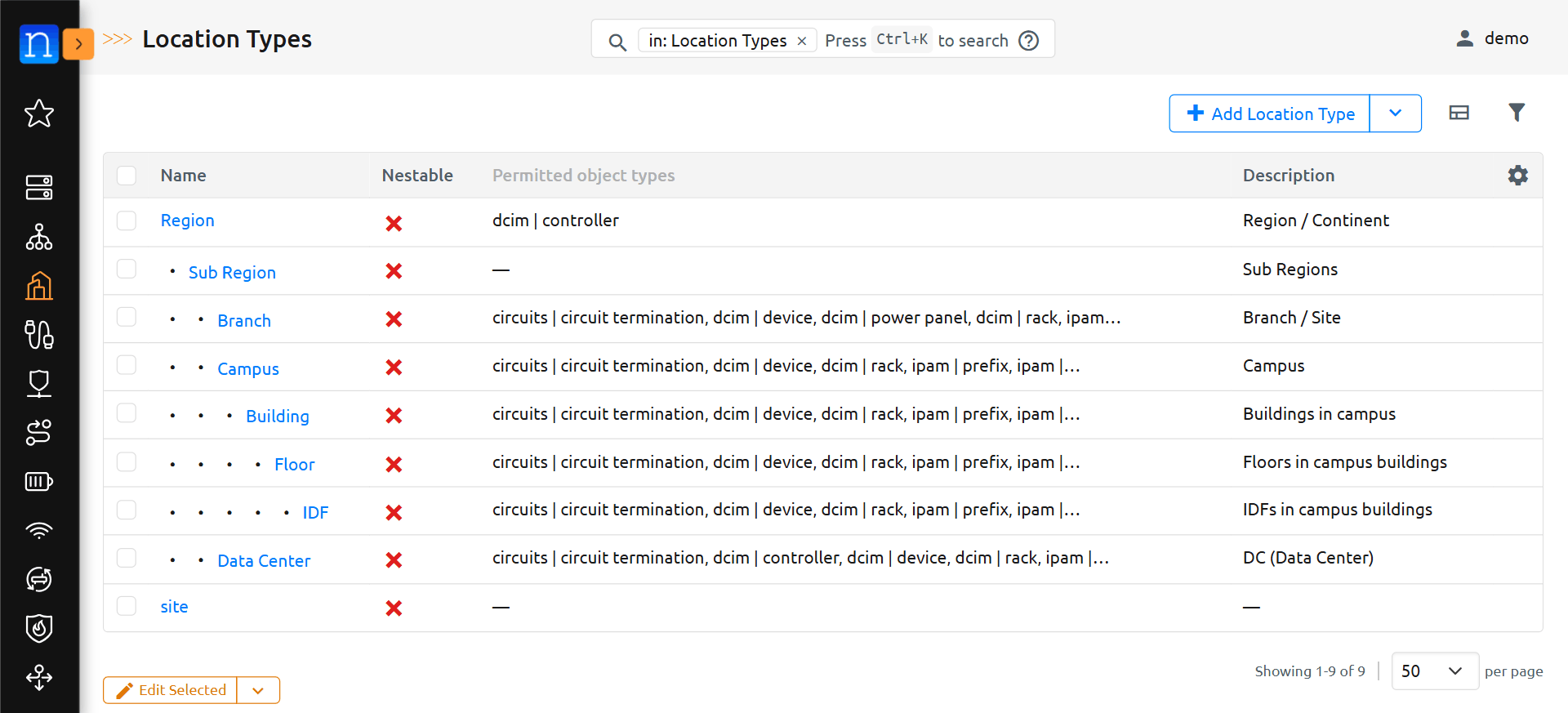Click the saved views table layout icon
This screenshot has width=1568, height=713.
click(x=1459, y=113)
